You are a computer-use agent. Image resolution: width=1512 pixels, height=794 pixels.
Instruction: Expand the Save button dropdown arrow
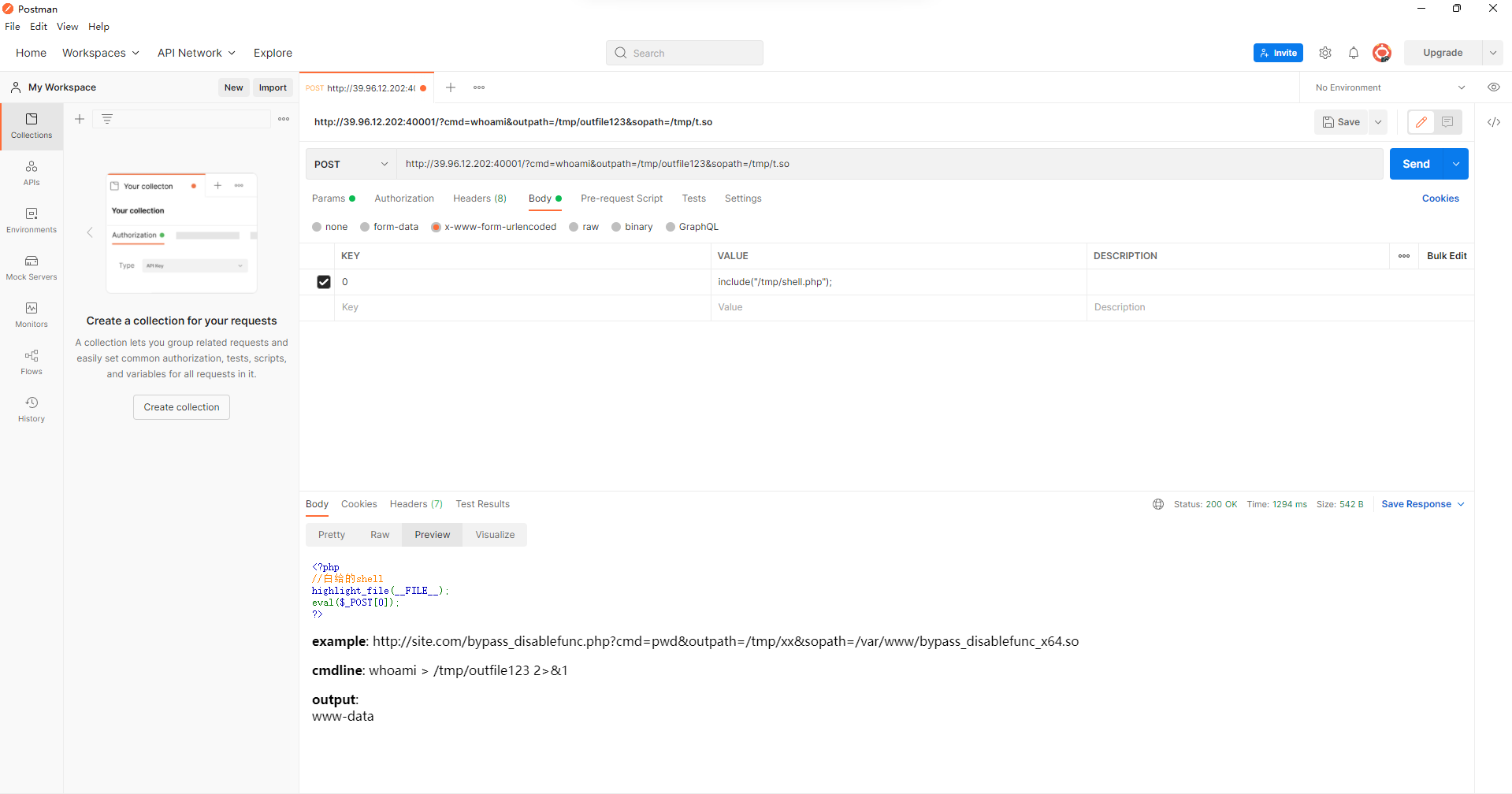1378,122
